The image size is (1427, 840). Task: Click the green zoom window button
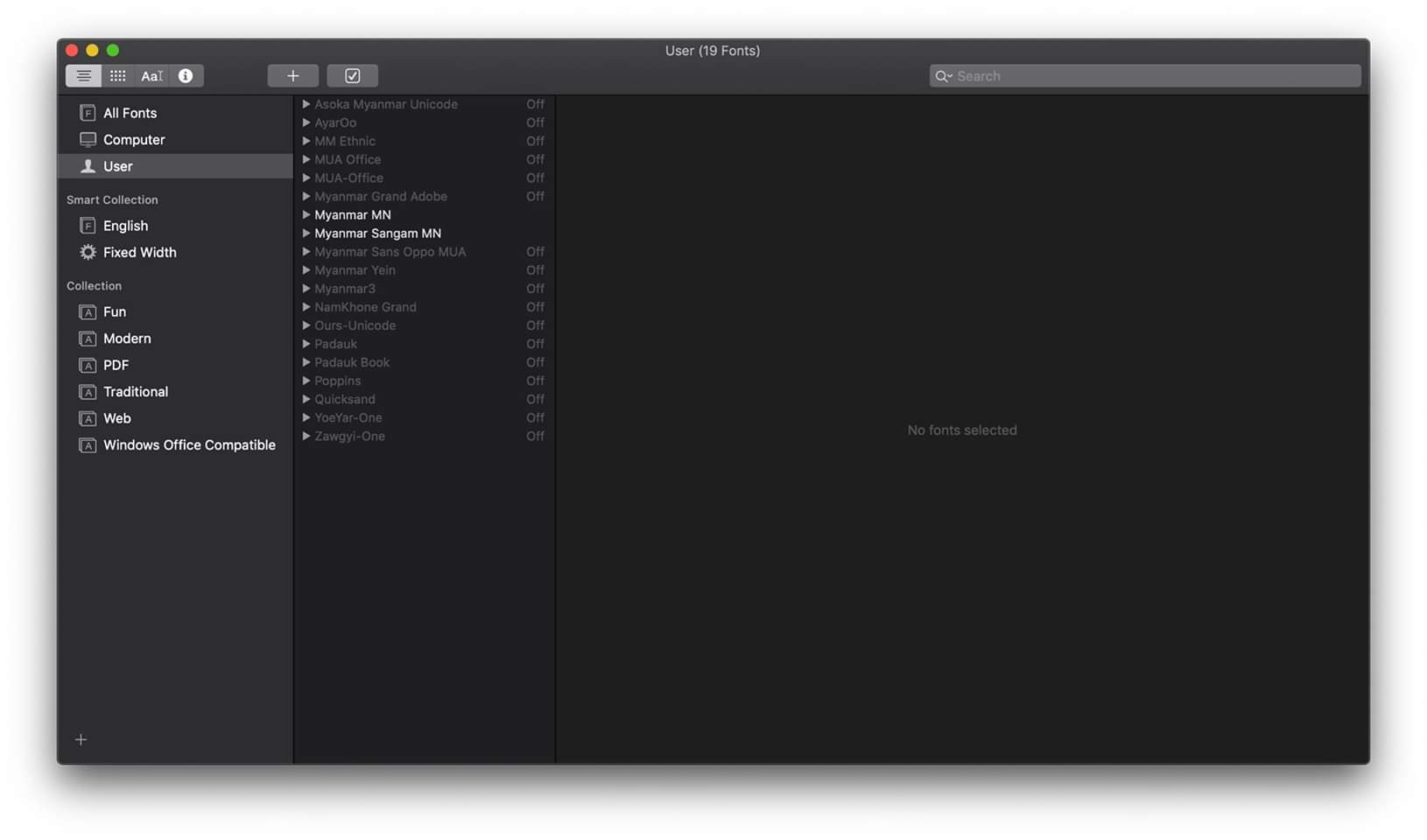click(113, 51)
